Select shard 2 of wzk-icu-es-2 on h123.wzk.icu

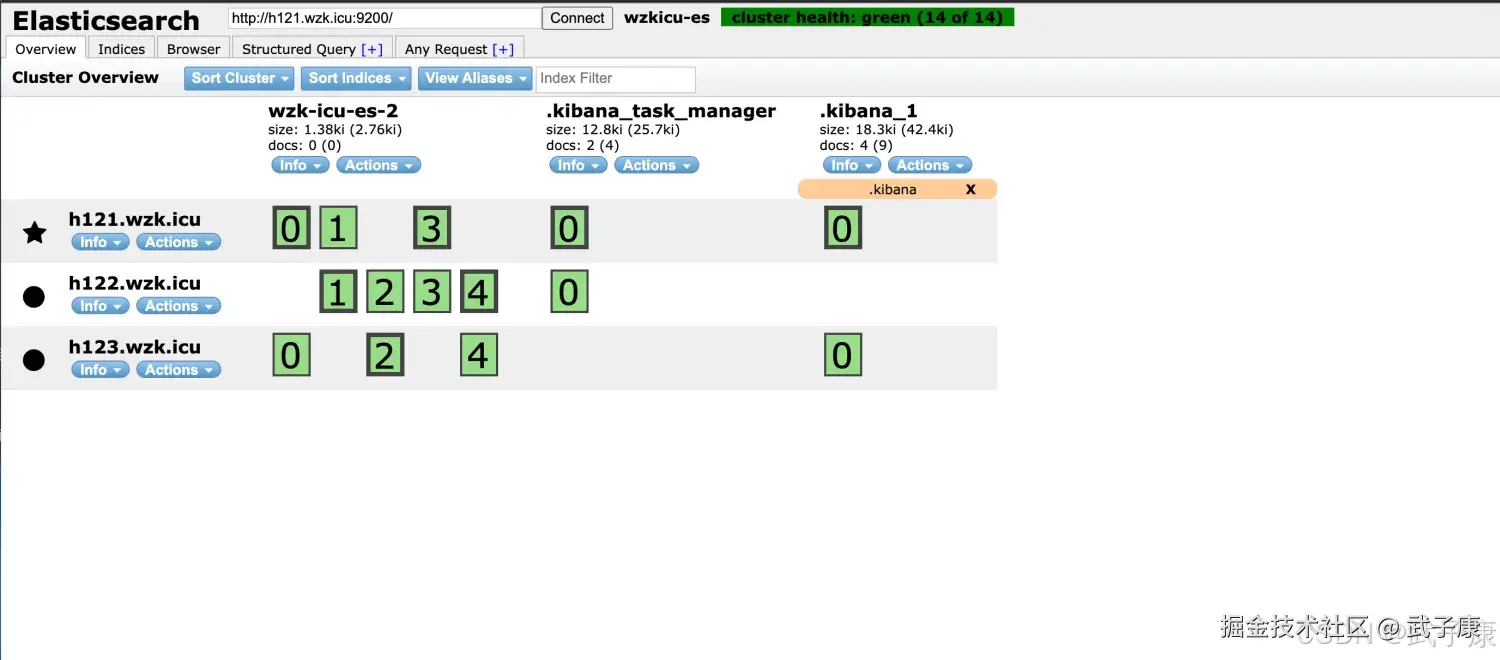(385, 355)
